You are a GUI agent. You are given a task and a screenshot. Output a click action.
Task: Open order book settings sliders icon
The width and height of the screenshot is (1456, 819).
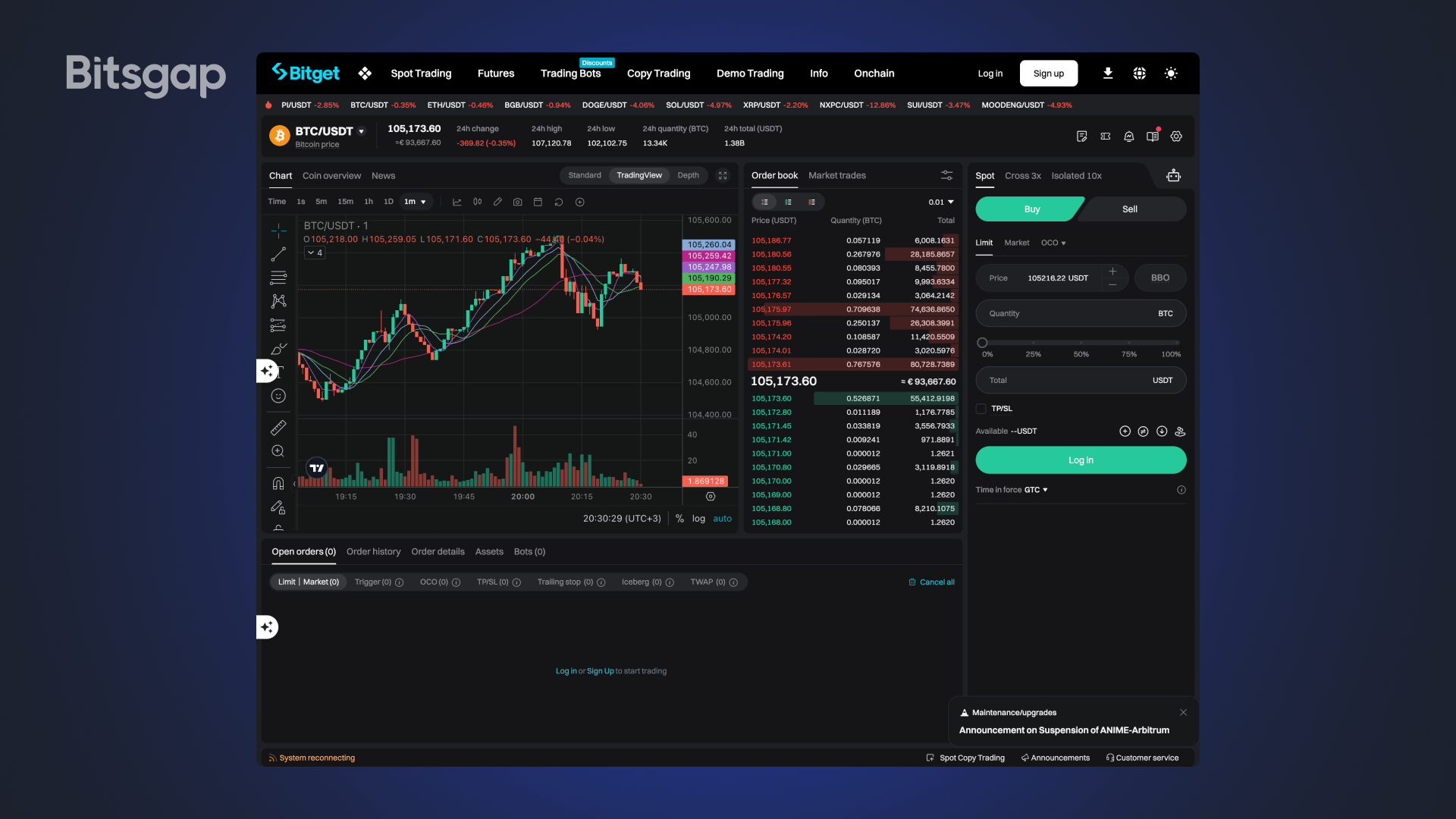point(947,175)
